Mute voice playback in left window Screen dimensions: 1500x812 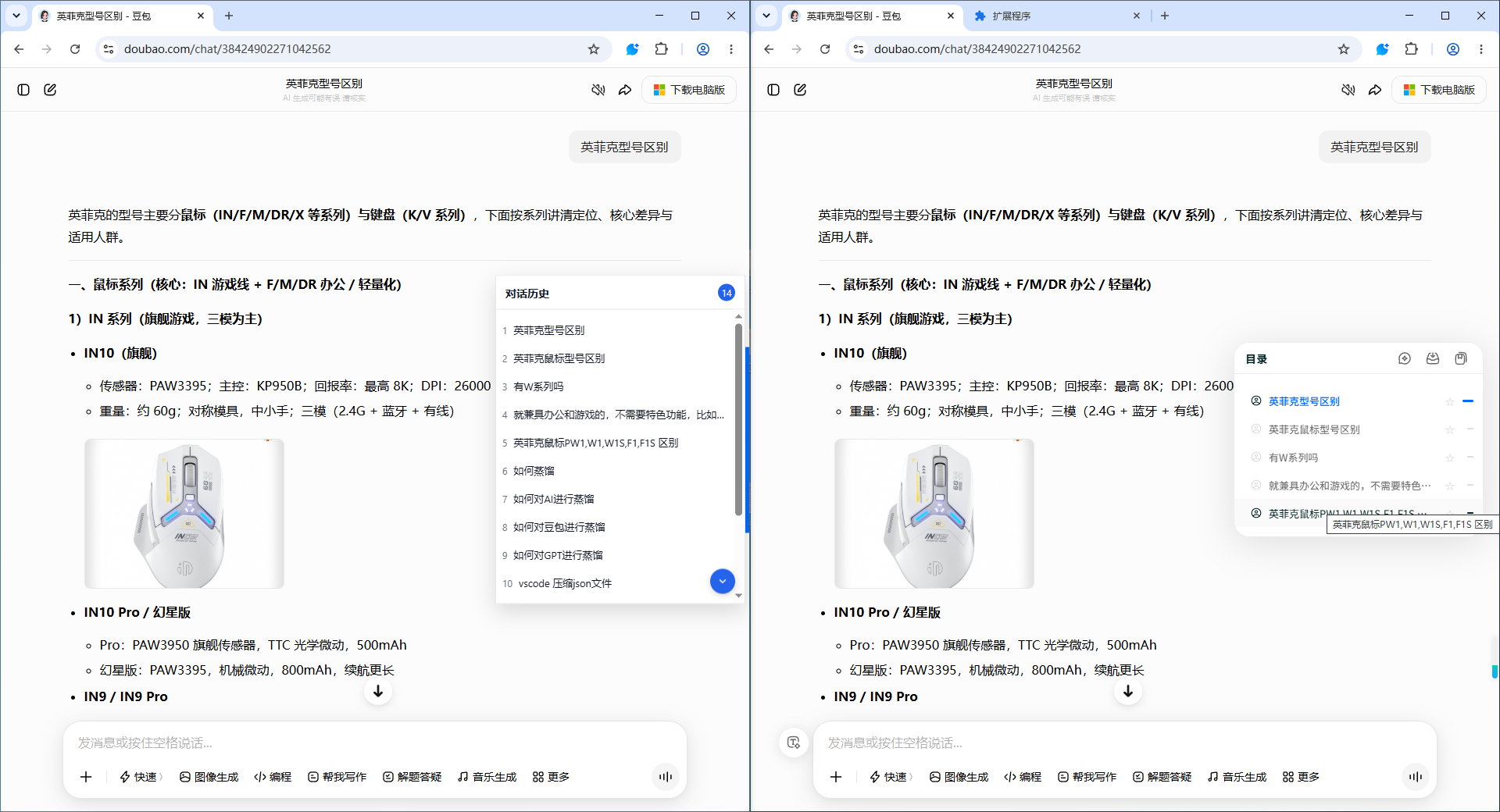[x=598, y=90]
